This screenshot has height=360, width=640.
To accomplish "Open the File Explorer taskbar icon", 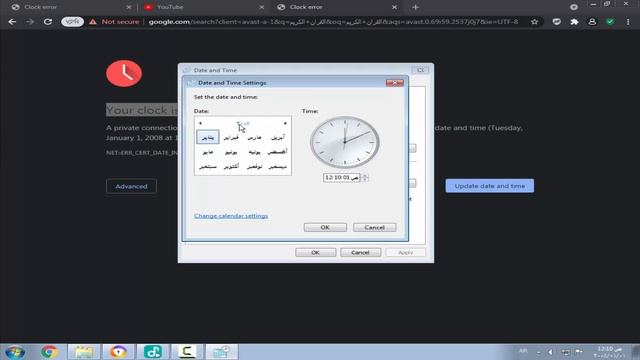I will tap(83, 352).
